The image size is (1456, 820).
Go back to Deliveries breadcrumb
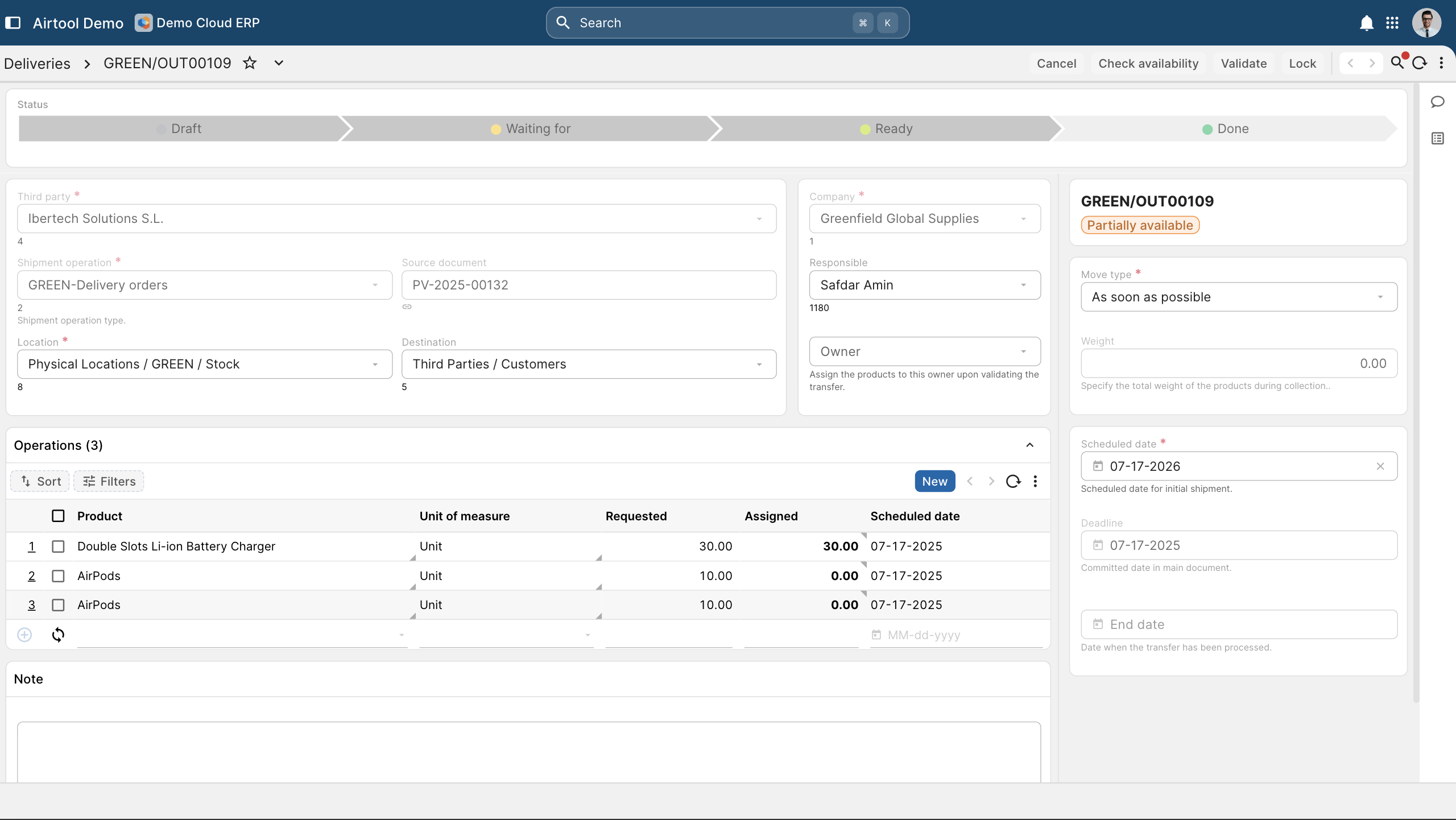point(37,63)
